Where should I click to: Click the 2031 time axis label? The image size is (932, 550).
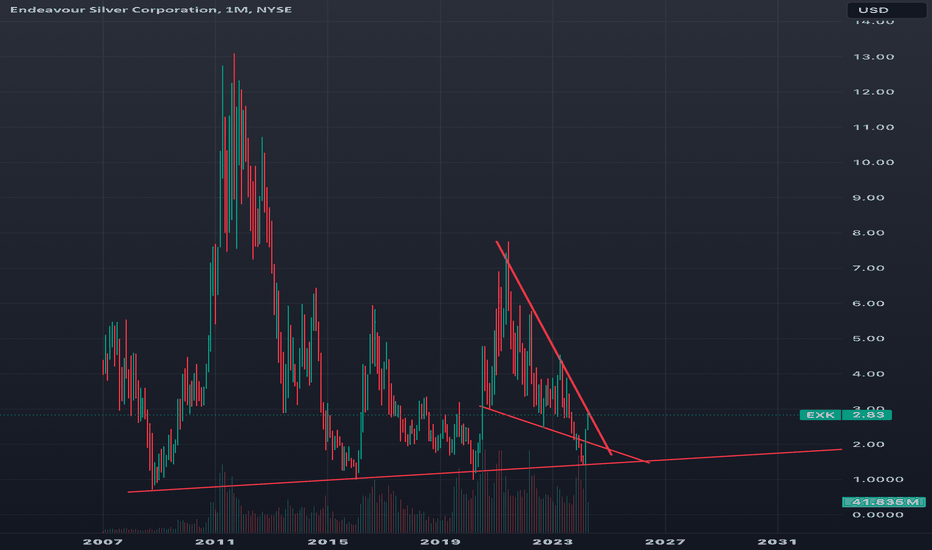click(777, 542)
